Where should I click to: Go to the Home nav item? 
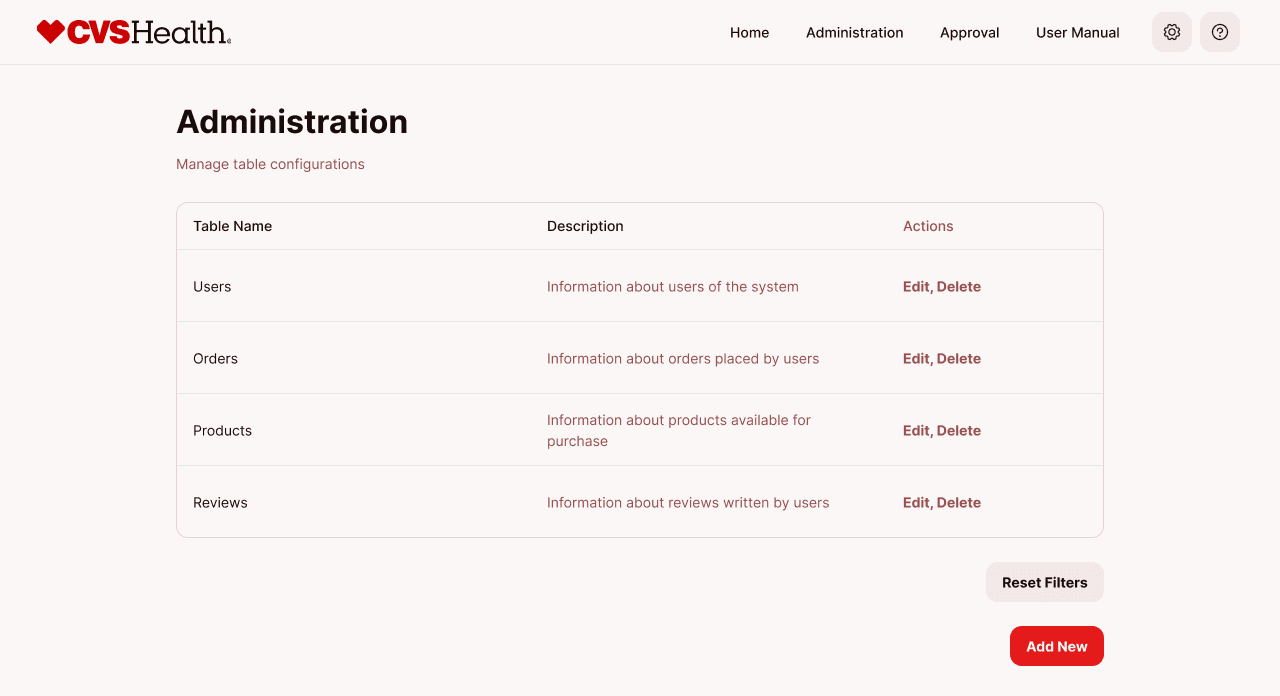(x=750, y=32)
